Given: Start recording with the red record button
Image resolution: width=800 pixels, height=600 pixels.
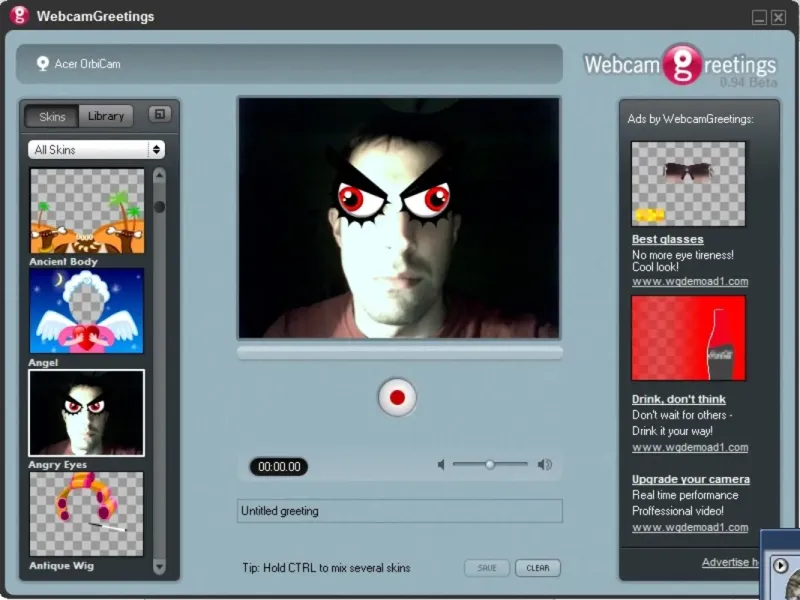Looking at the screenshot, I should 397,397.
